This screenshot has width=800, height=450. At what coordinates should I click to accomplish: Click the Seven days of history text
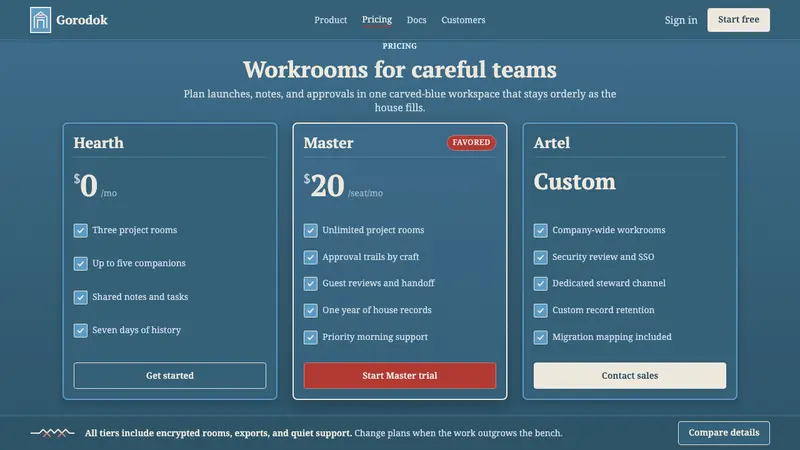coord(137,330)
